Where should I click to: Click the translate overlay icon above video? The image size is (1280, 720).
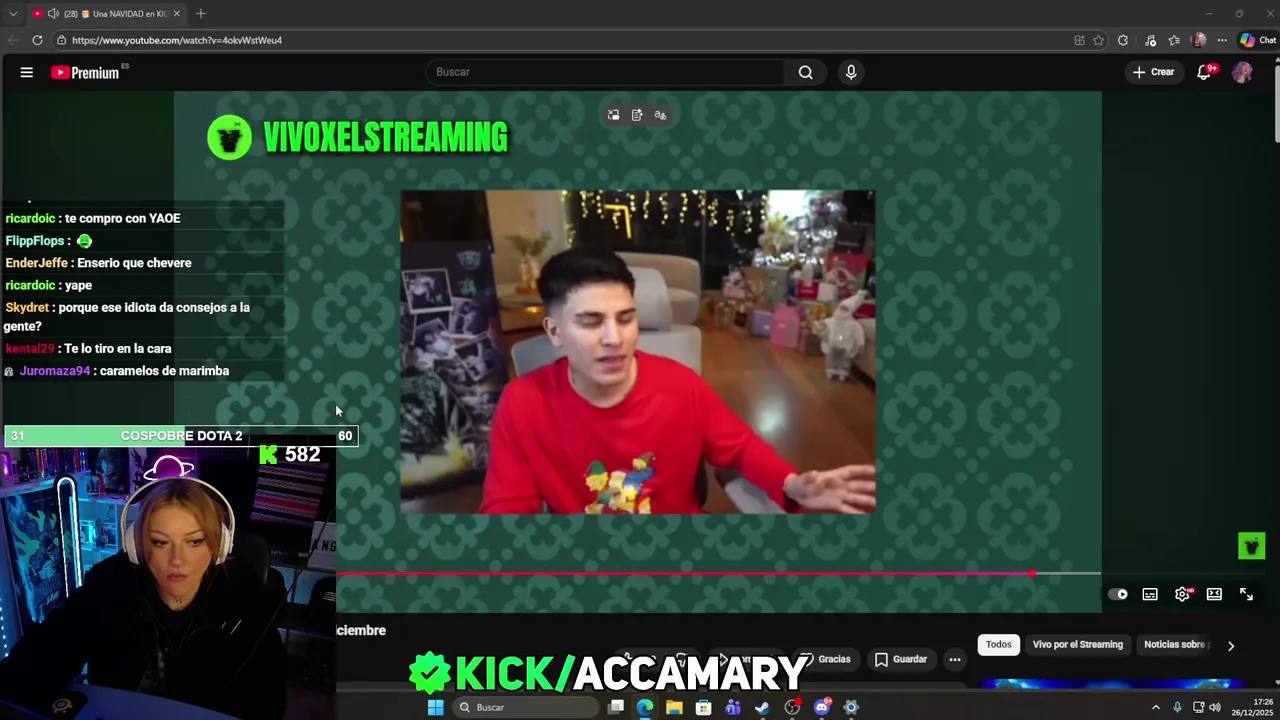(x=660, y=115)
